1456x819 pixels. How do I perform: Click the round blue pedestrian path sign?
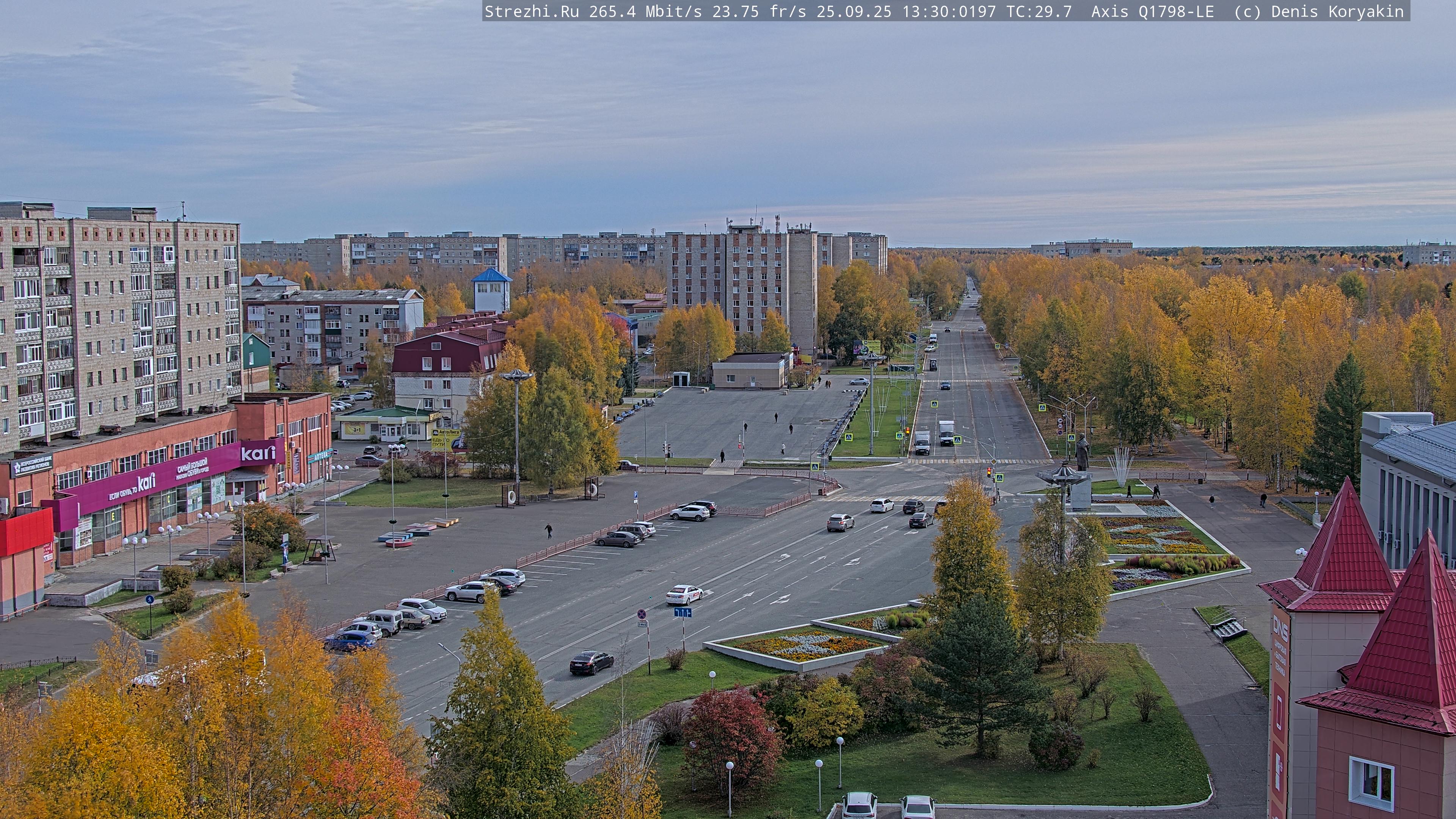coord(149,599)
